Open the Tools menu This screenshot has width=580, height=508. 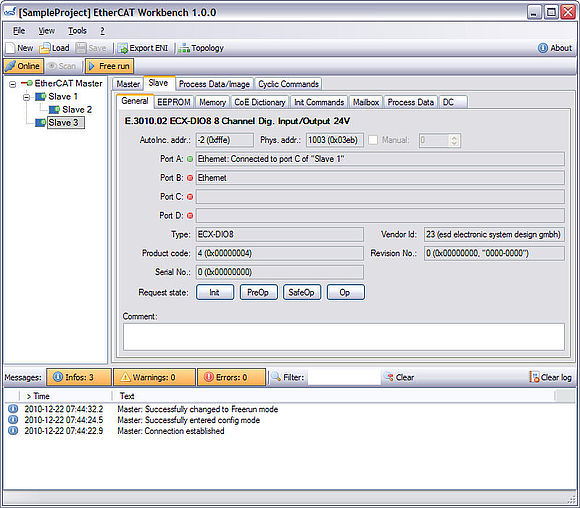77,31
